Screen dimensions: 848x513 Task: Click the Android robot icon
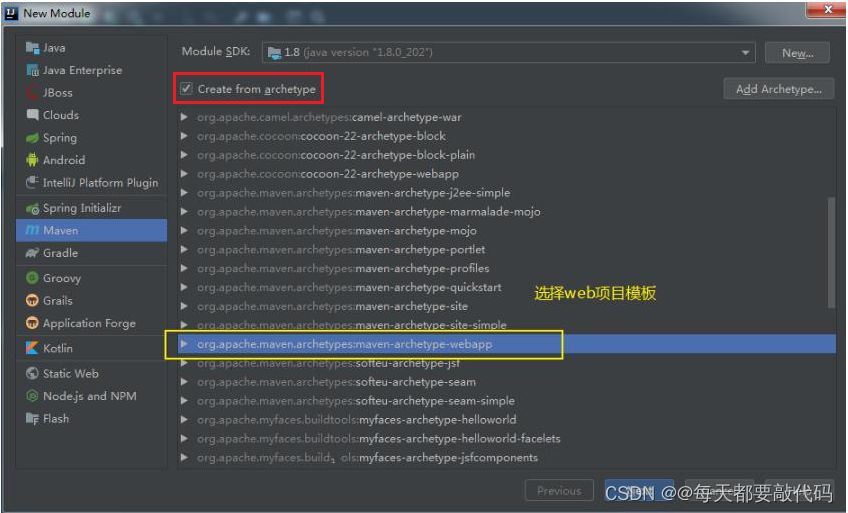coord(32,160)
